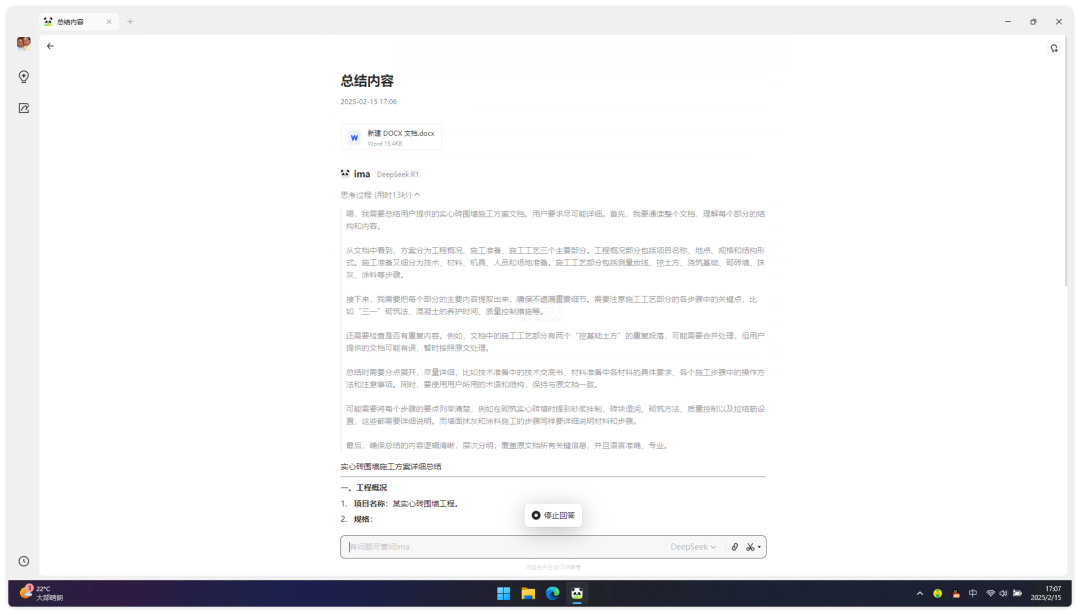This screenshot has height=615, width=1080.
Task: Open the DeepSeek model dropdown
Action: click(x=693, y=547)
